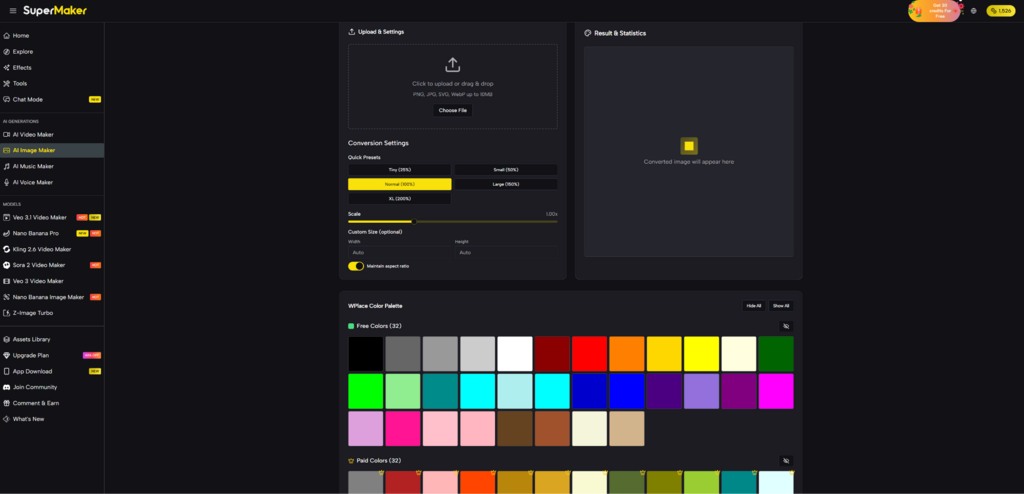Select the Tiny (25%) quick preset
Viewport: 1024px width, 494px height.
click(399, 170)
